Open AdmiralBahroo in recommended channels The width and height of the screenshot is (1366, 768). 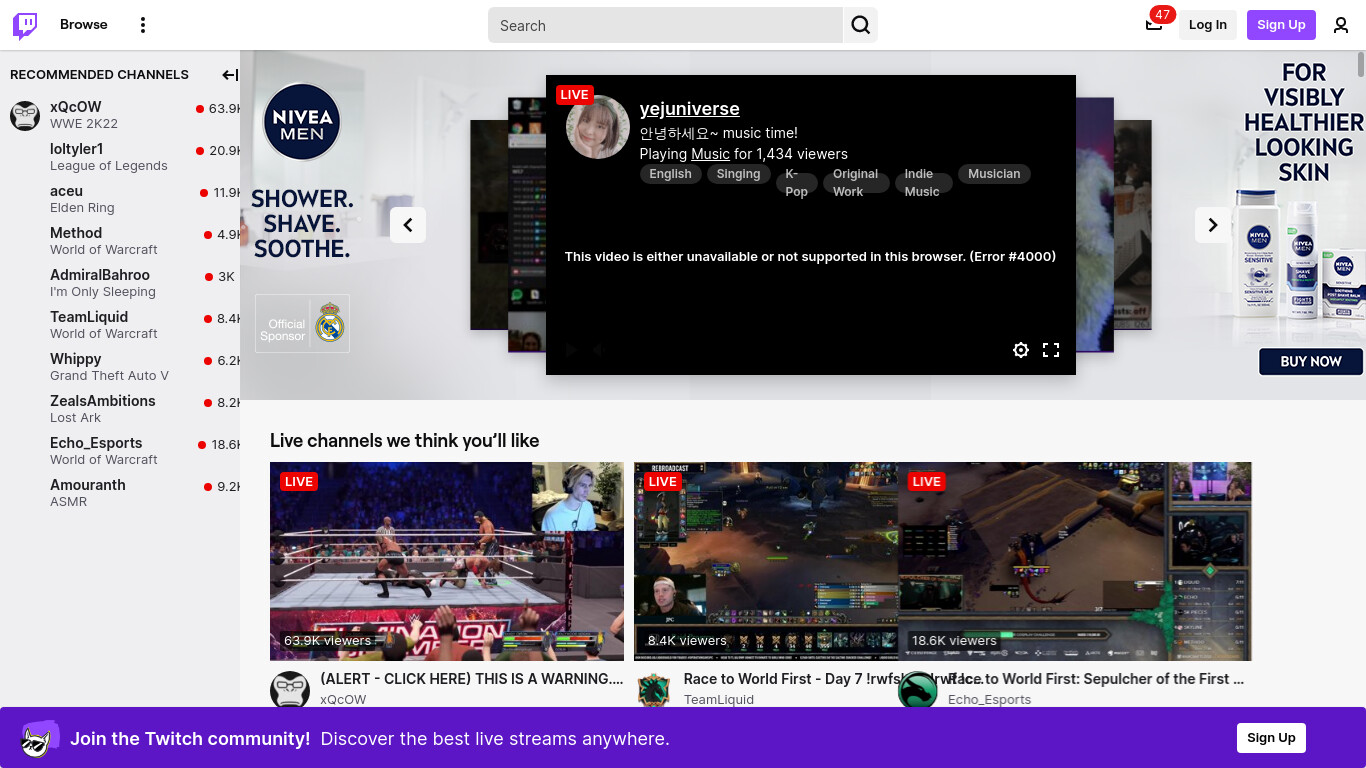point(120,283)
